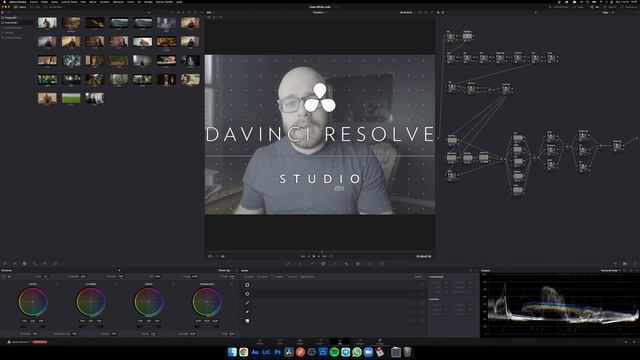Open Finder from the Dock
The image size is (640, 360).
[x=232, y=352]
